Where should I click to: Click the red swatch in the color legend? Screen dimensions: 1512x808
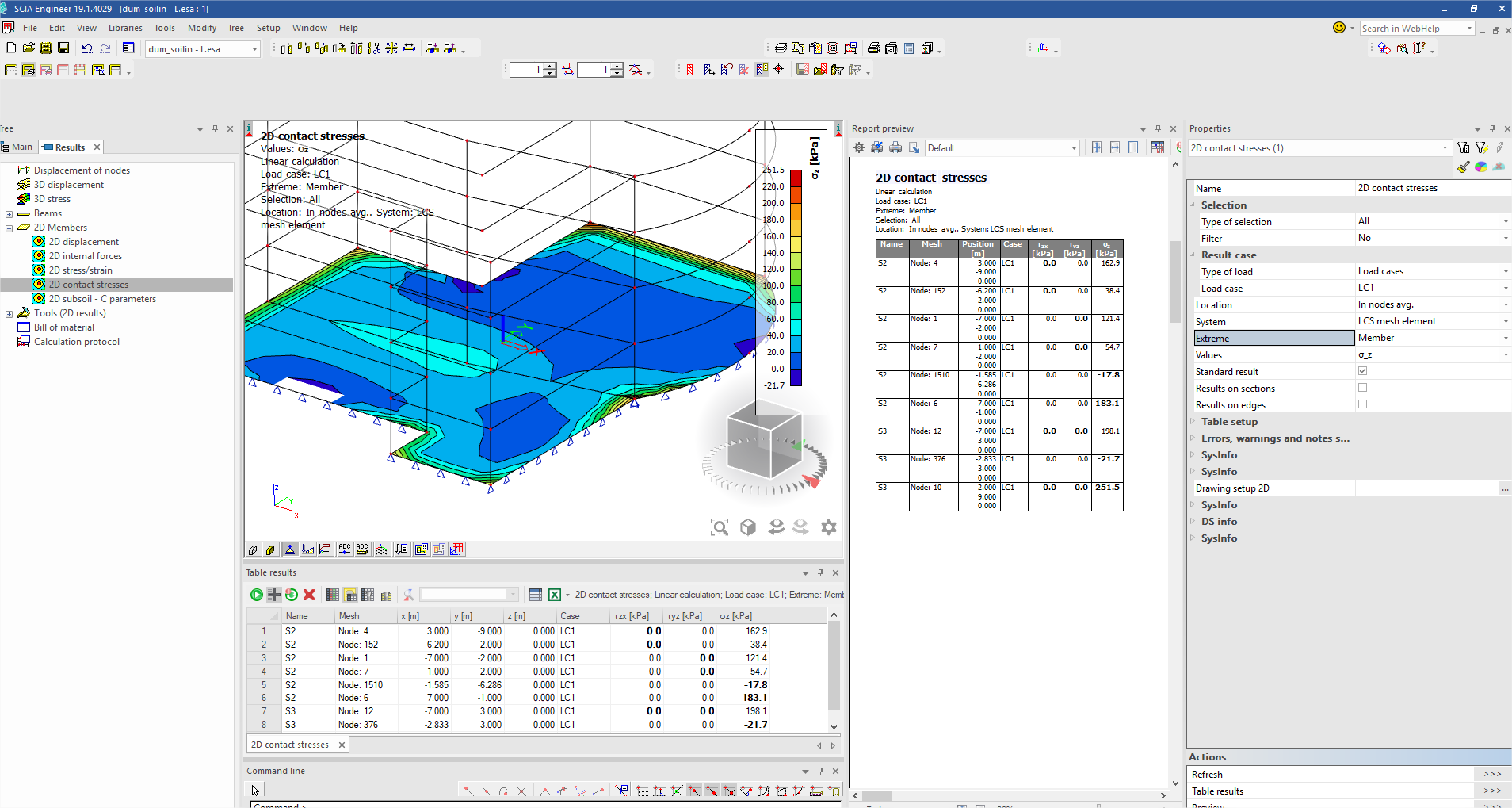click(796, 178)
